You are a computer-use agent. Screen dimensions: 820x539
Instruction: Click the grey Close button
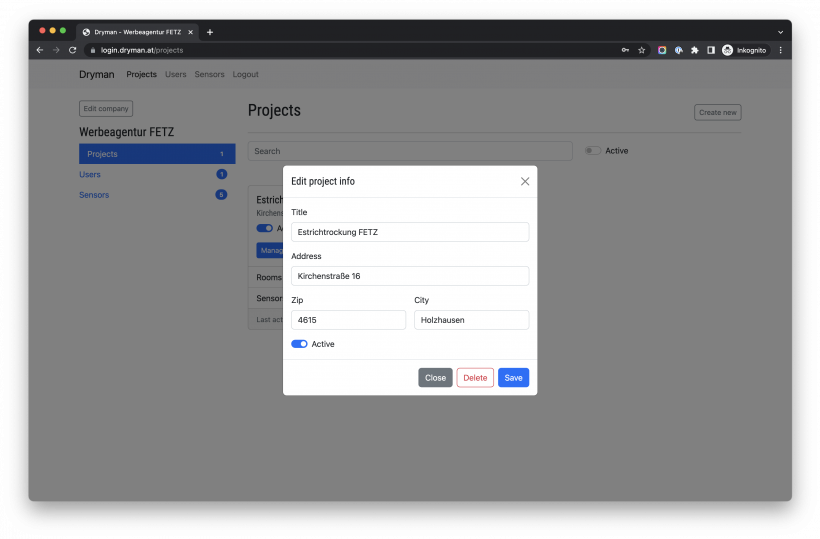pyautogui.click(x=435, y=378)
